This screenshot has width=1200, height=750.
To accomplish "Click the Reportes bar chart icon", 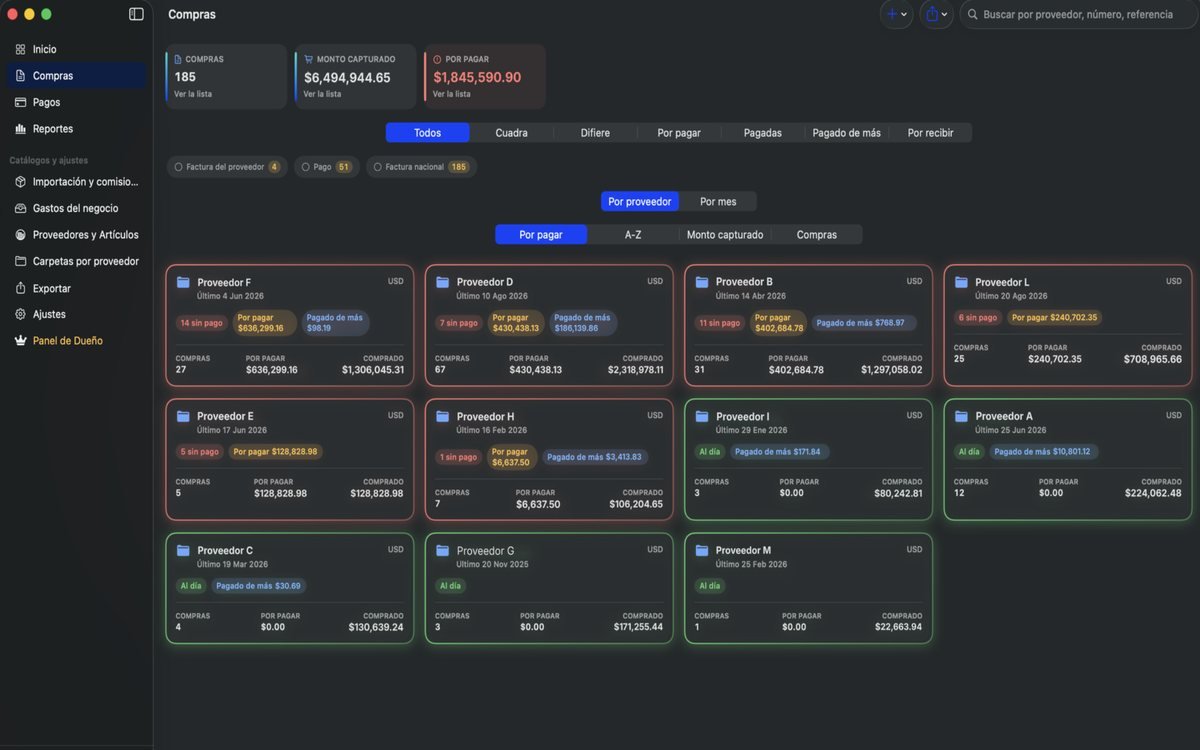I will pyautogui.click(x=20, y=129).
